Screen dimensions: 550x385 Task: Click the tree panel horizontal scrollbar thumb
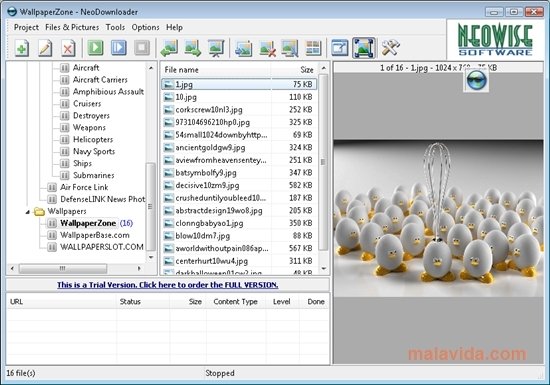(63, 269)
